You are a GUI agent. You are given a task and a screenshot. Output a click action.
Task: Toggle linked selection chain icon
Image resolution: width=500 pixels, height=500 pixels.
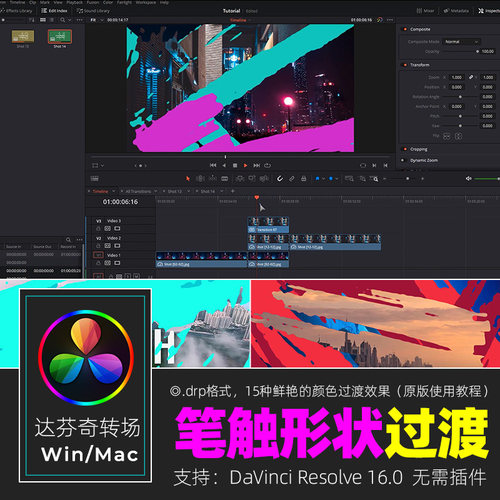pos(292,179)
